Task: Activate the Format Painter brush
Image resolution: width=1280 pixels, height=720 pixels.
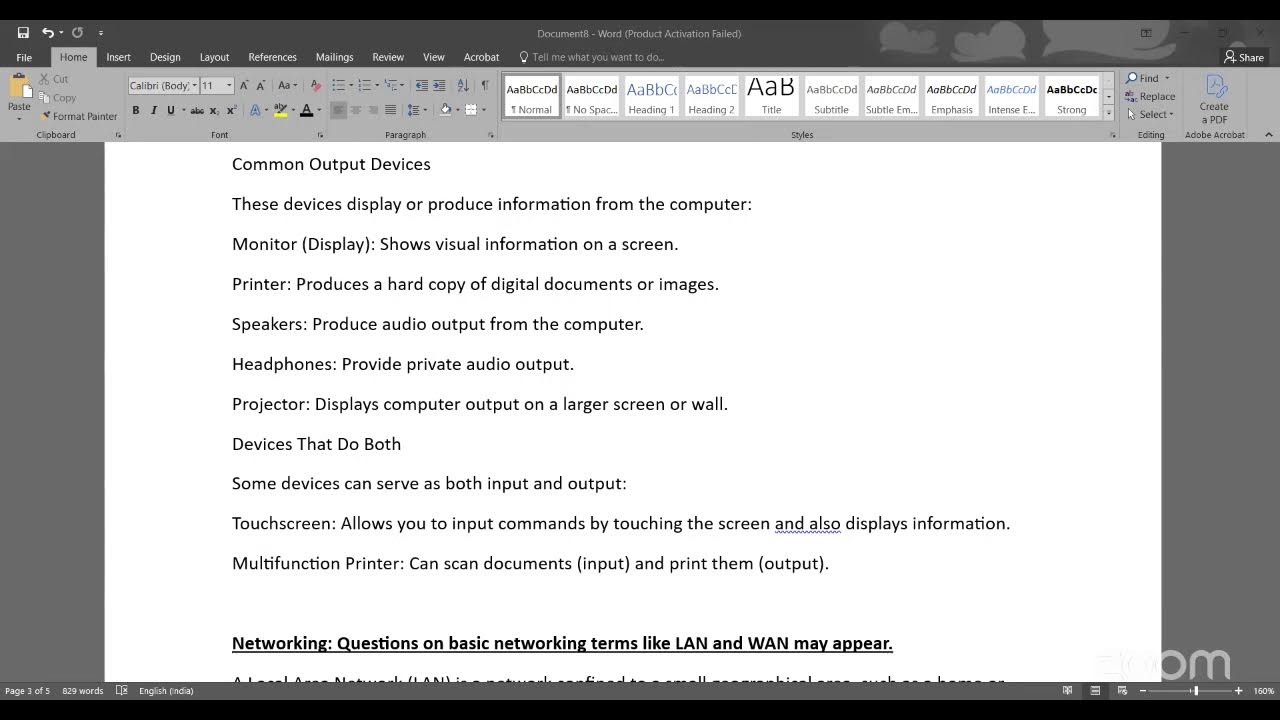Action: point(79,116)
